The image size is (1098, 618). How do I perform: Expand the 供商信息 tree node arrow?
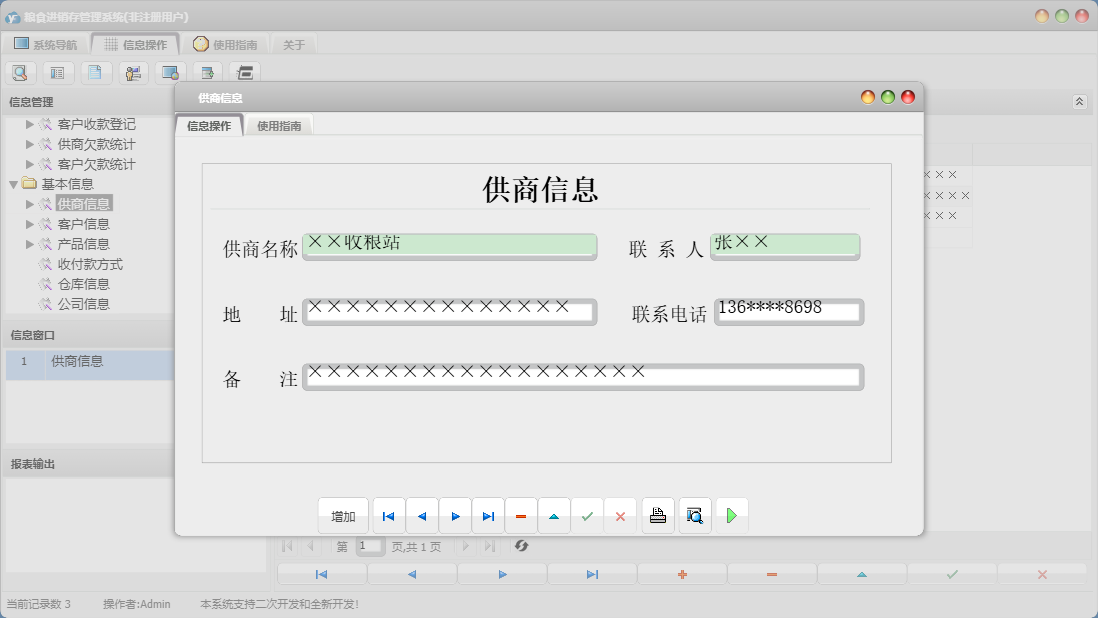tap(30, 204)
